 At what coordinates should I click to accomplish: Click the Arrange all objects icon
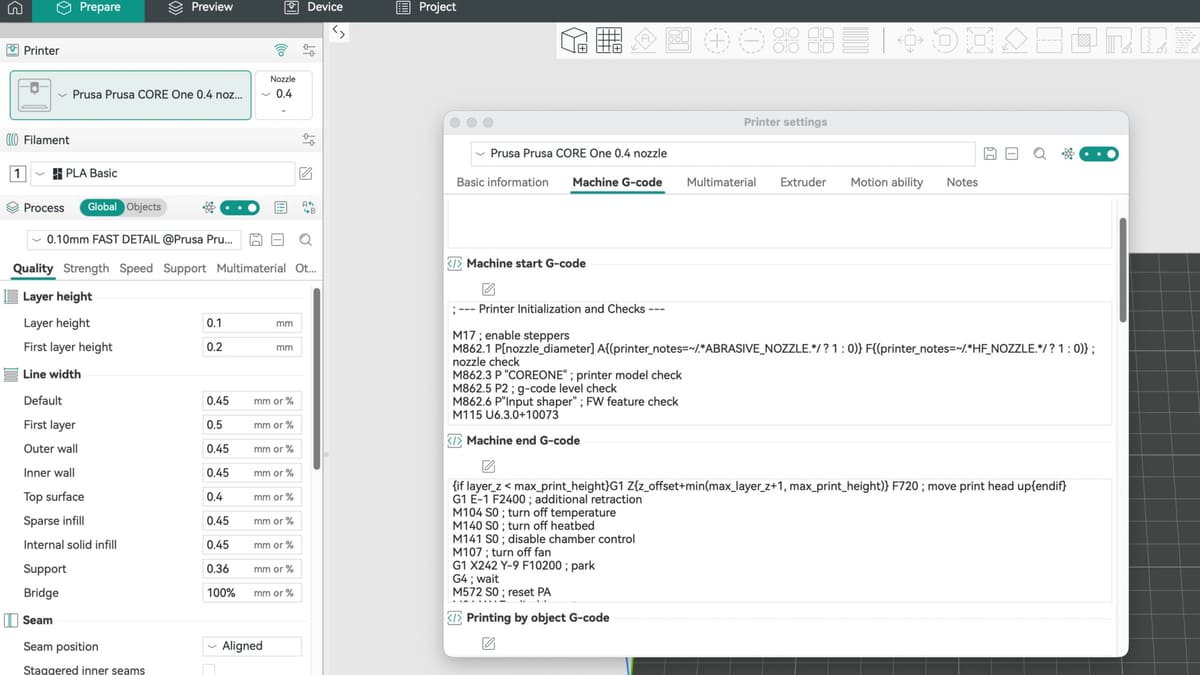680,41
